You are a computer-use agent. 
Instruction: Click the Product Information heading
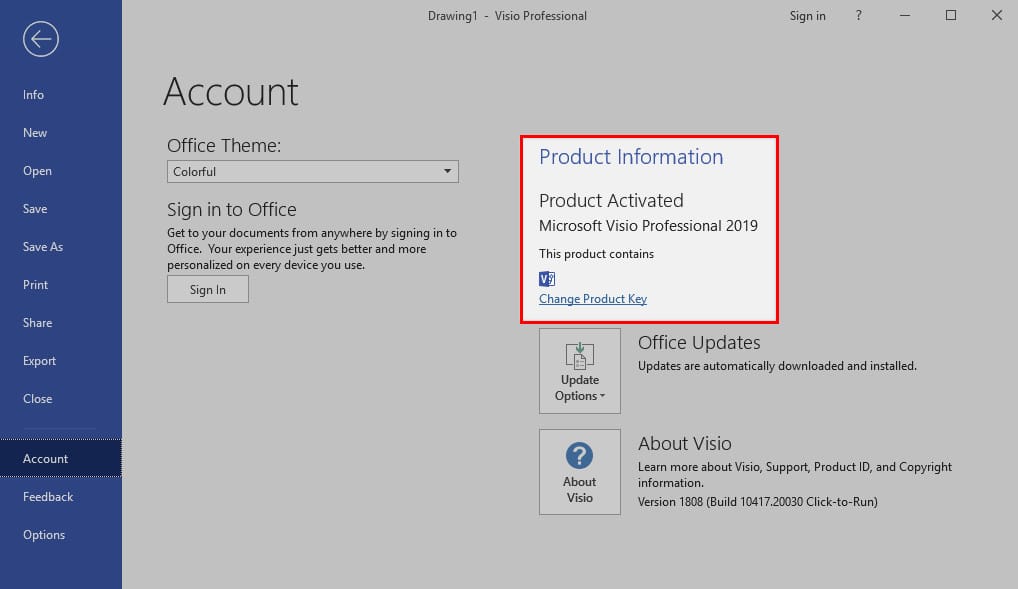point(631,157)
